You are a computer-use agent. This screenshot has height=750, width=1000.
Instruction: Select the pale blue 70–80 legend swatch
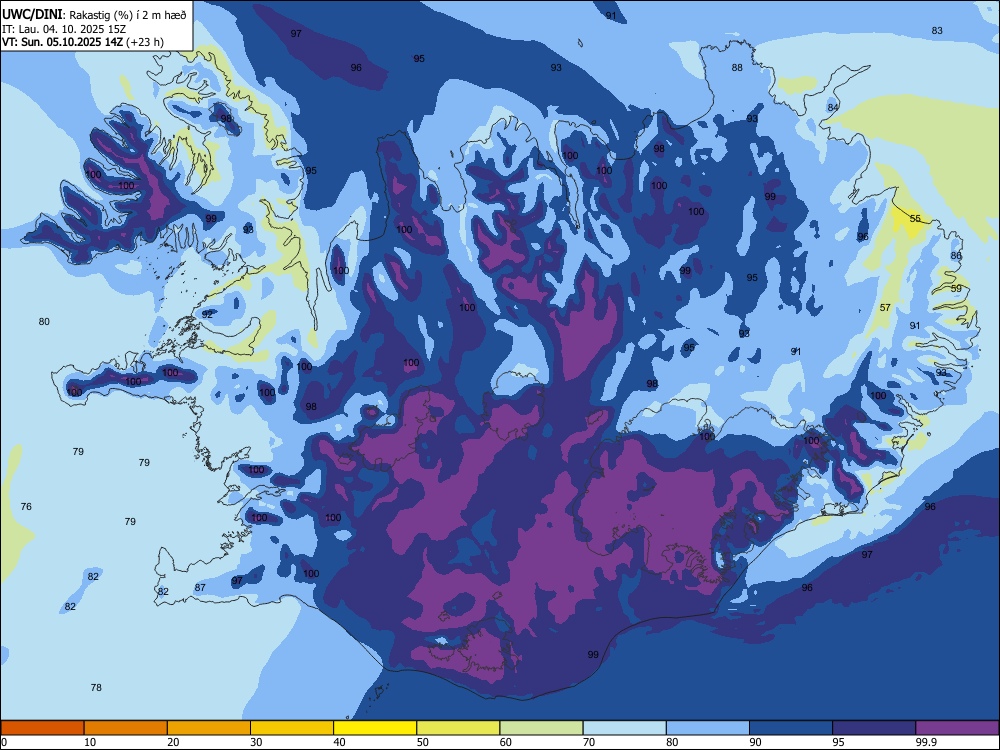coord(624,728)
